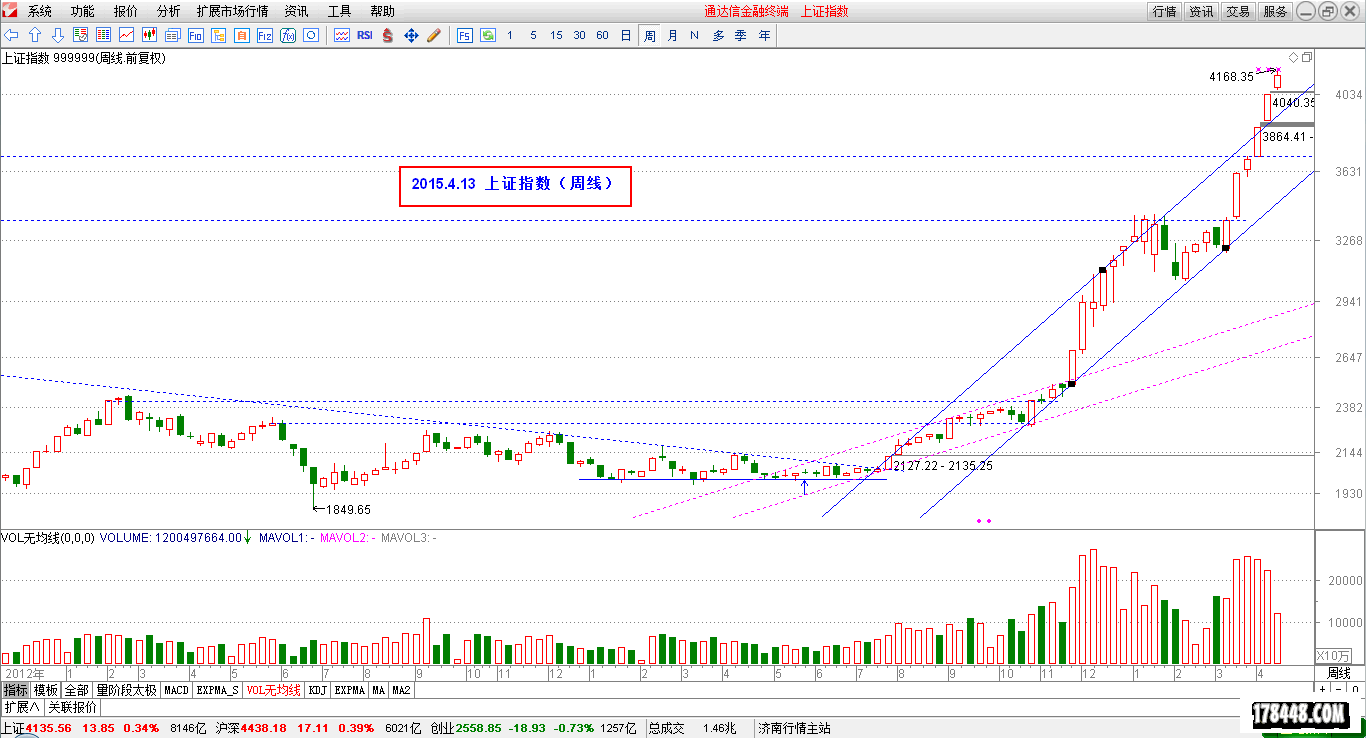The width and height of the screenshot is (1366, 738).
Task: Click the F5 chart switch icon
Action: (x=465, y=35)
